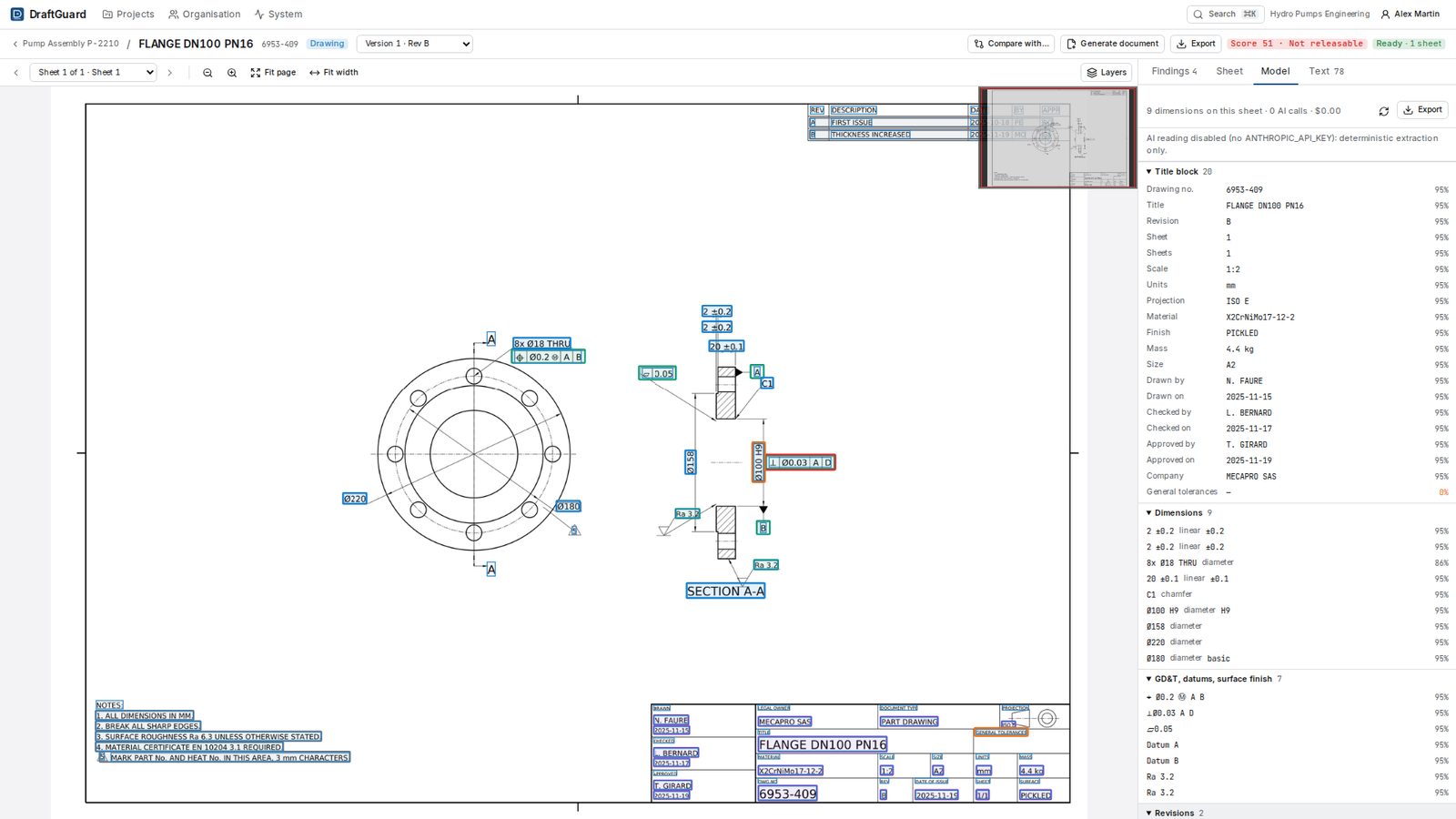Image resolution: width=1456 pixels, height=819 pixels.
Task: Open the Layers panel button
Action: (x=1106, y=73)
